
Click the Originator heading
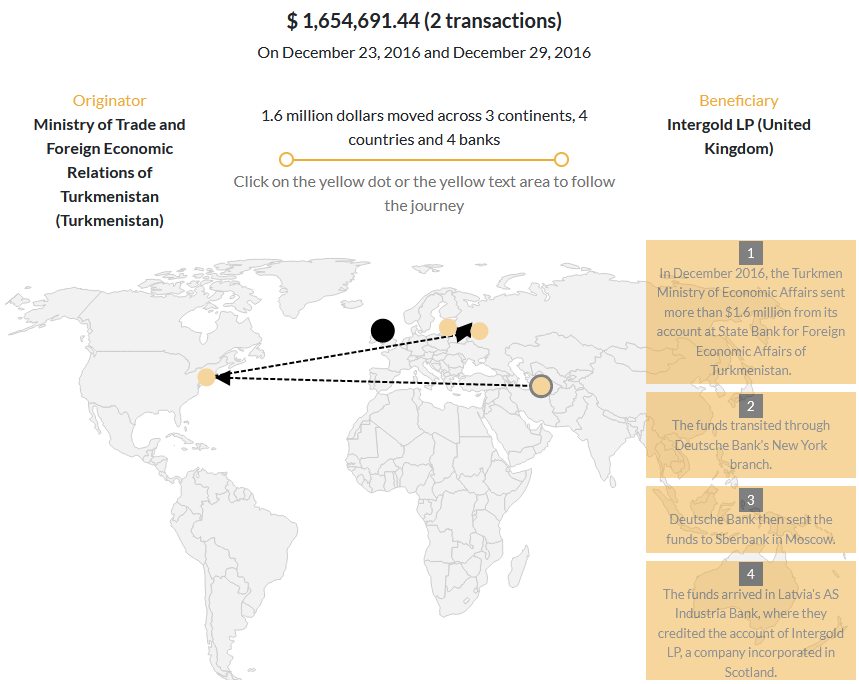(110, 101)
